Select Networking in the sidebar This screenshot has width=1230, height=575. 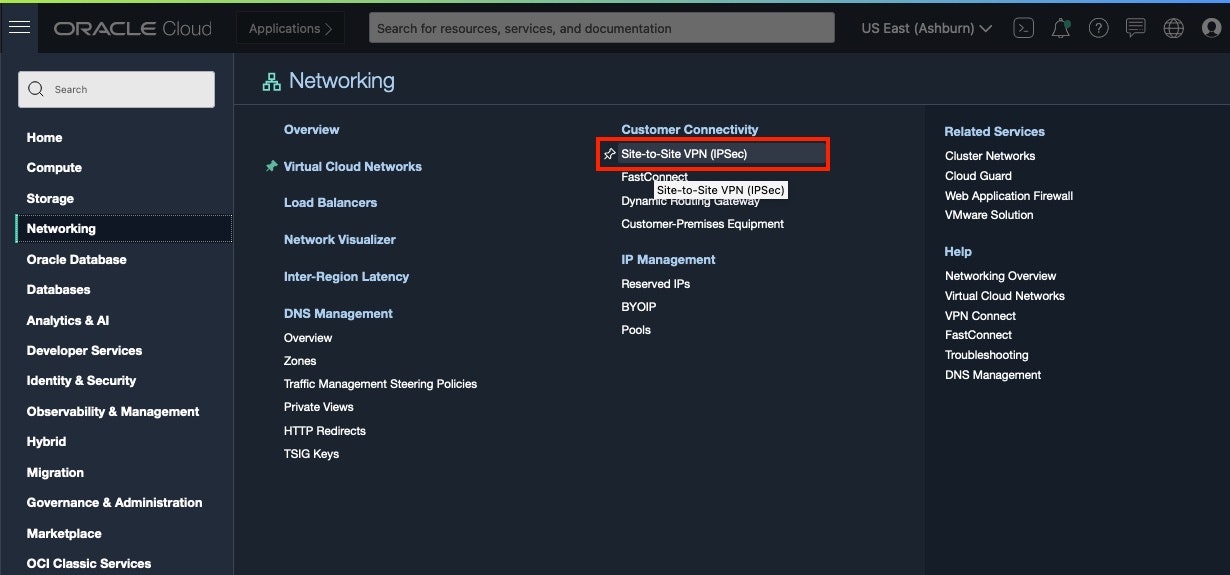click(124, 229)
